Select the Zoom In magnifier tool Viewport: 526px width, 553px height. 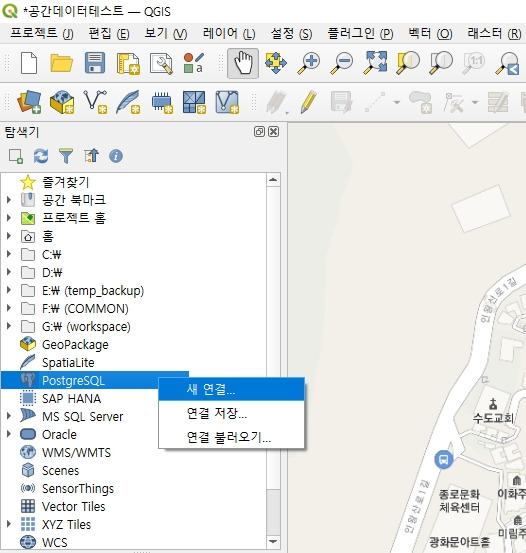(x=309, y=63)
